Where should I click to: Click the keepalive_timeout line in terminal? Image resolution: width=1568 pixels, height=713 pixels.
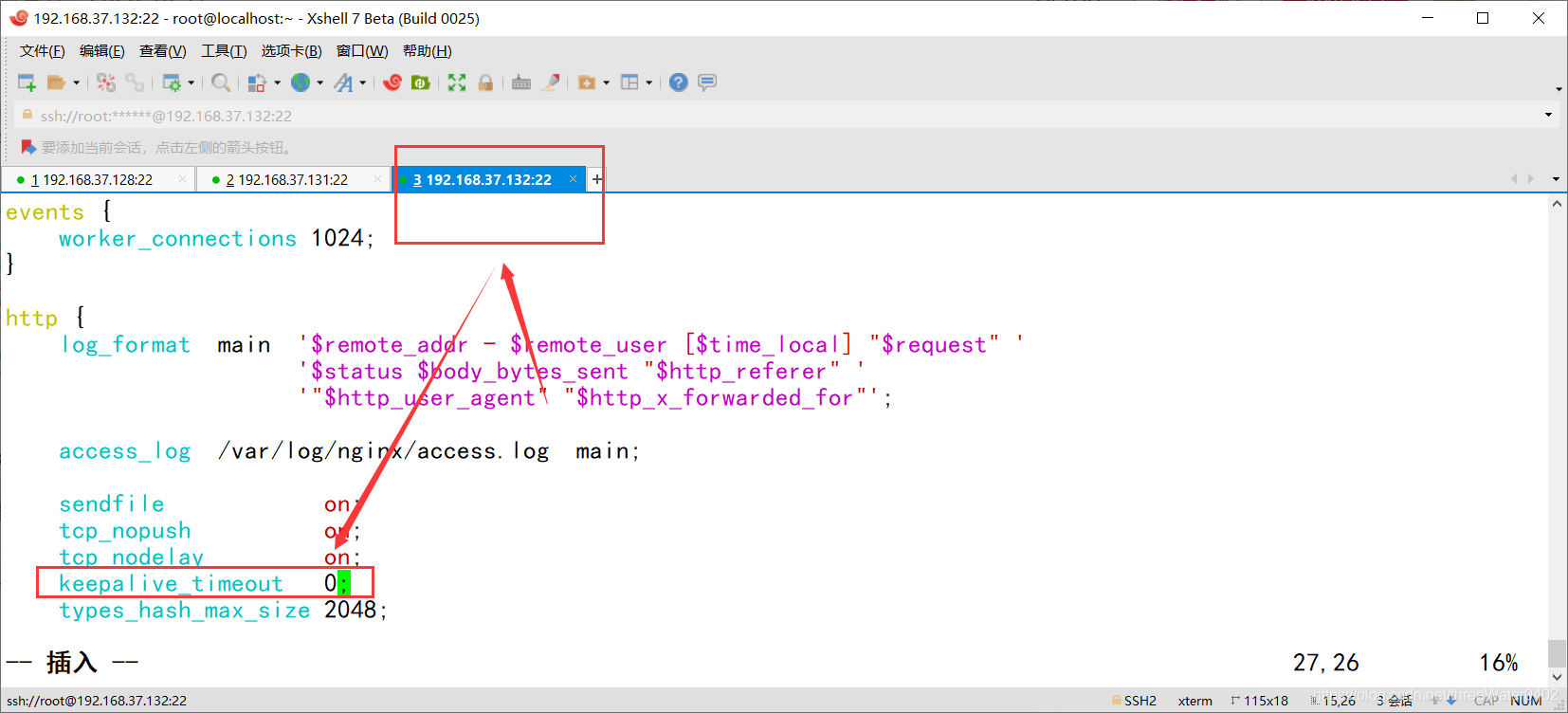(x=204, y=583)
